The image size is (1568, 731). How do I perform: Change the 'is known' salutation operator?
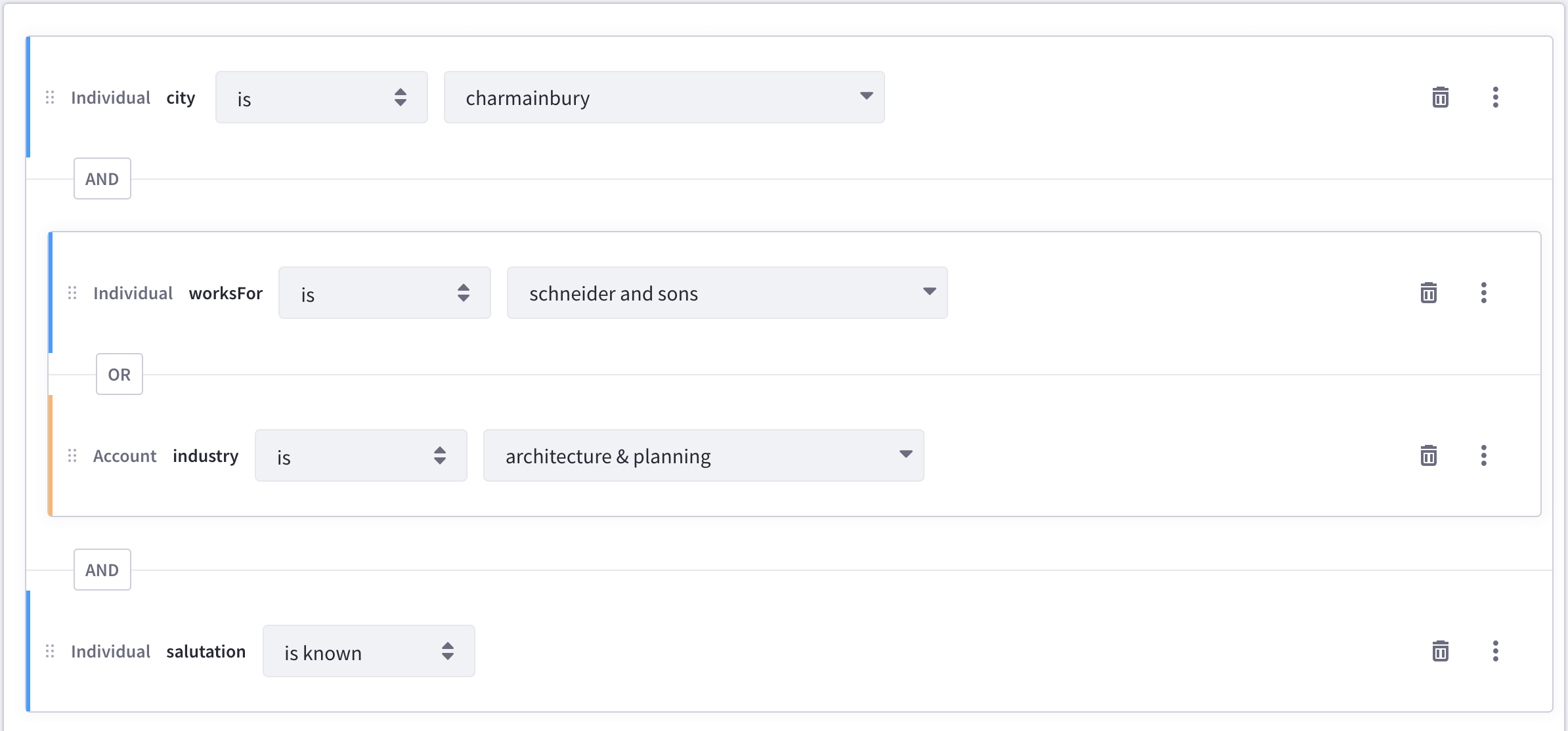[x=368, y=651]
